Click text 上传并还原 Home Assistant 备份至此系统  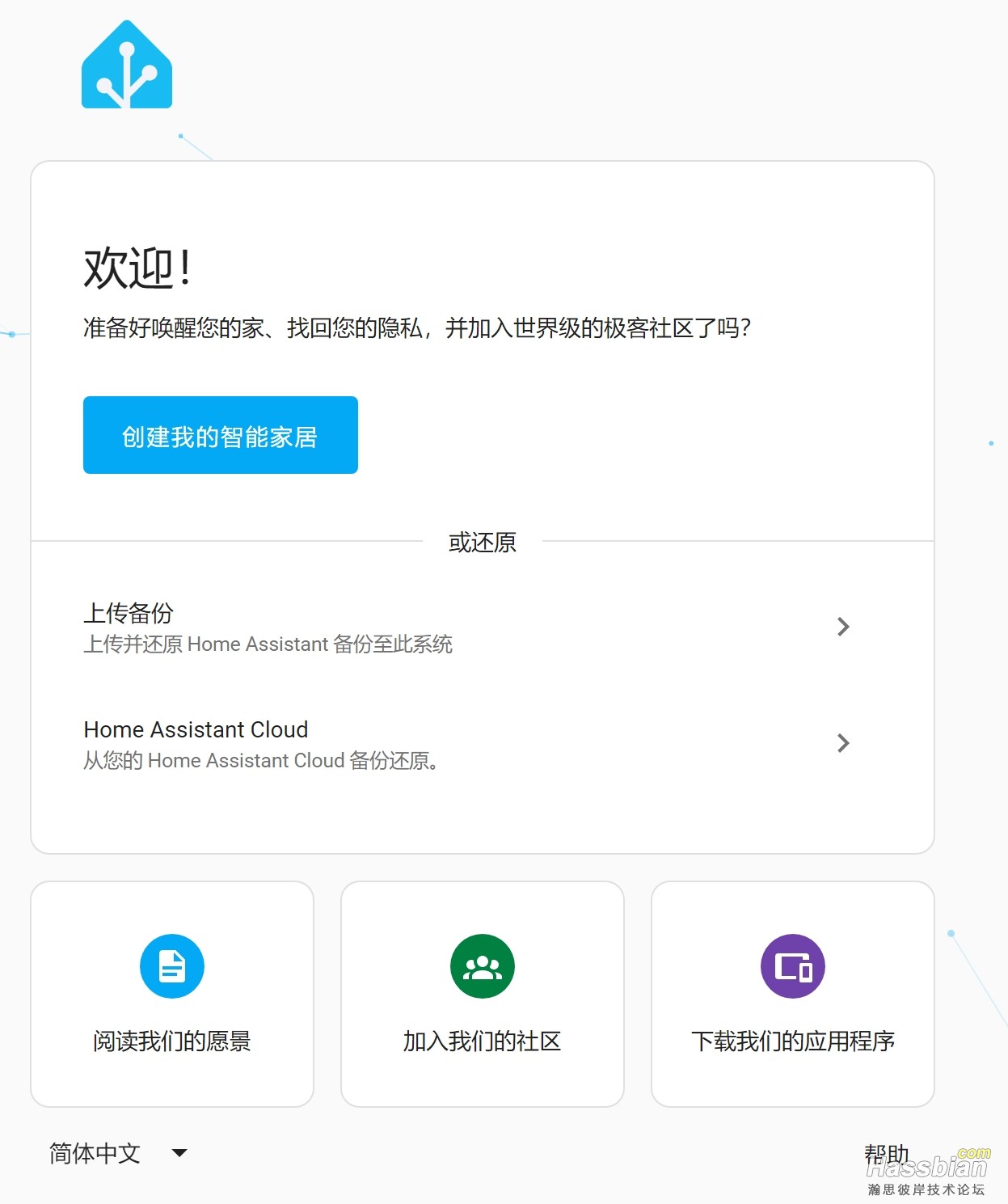tap(268, 644)
